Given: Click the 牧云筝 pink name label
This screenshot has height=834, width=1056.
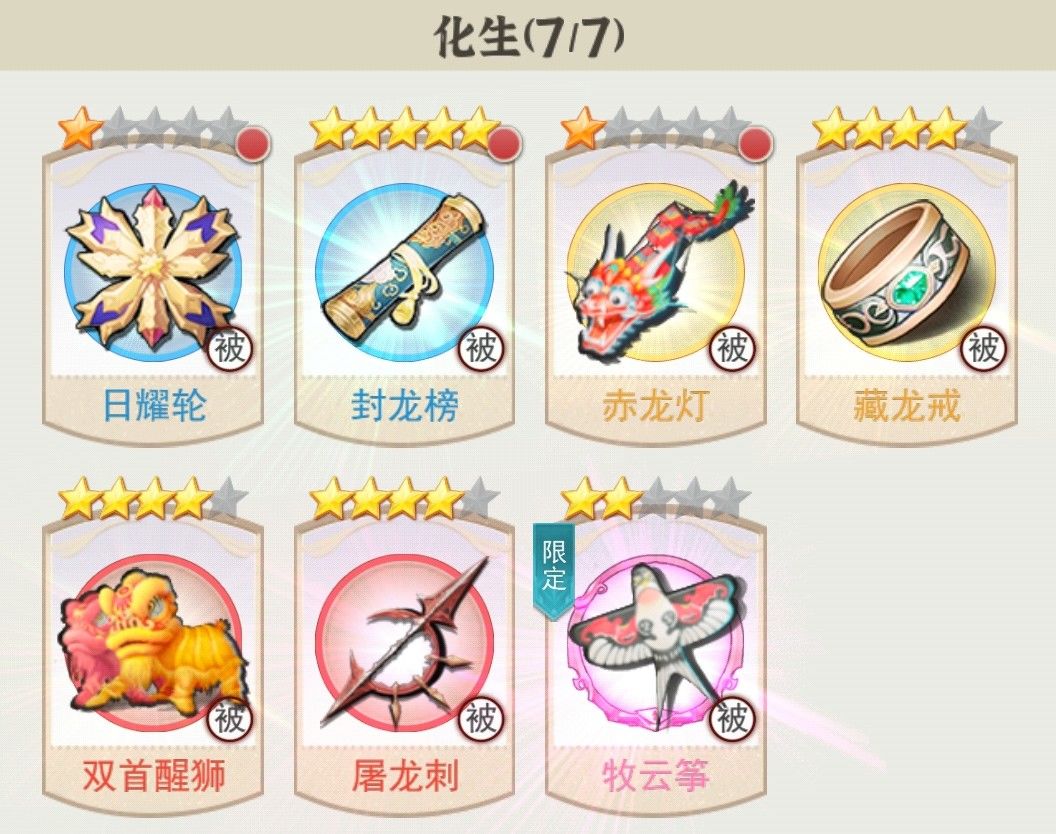Looking at the screenshot, I should click(657, 775).
